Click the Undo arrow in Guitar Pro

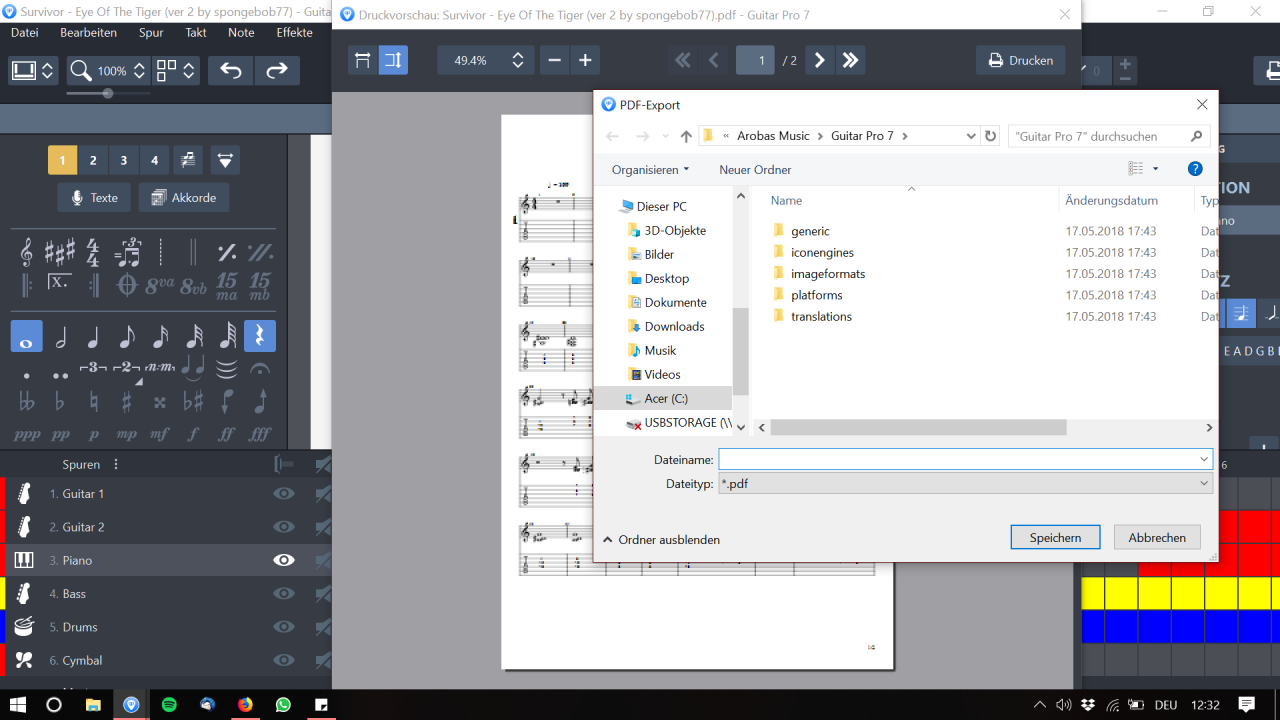(x=231, y=71)
